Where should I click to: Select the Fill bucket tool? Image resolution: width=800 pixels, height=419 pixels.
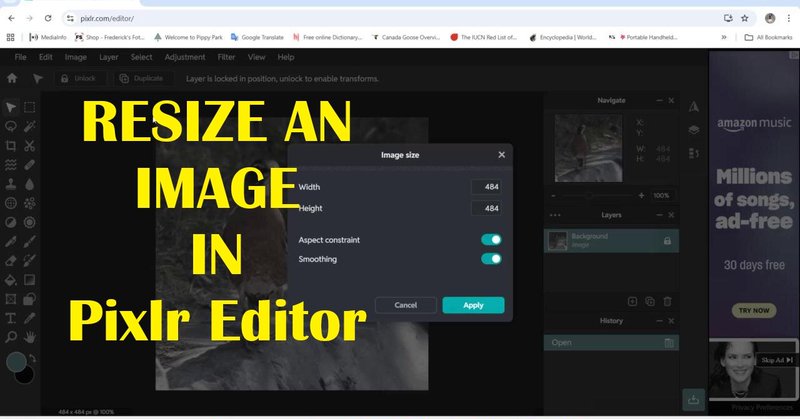click(10, 280)
